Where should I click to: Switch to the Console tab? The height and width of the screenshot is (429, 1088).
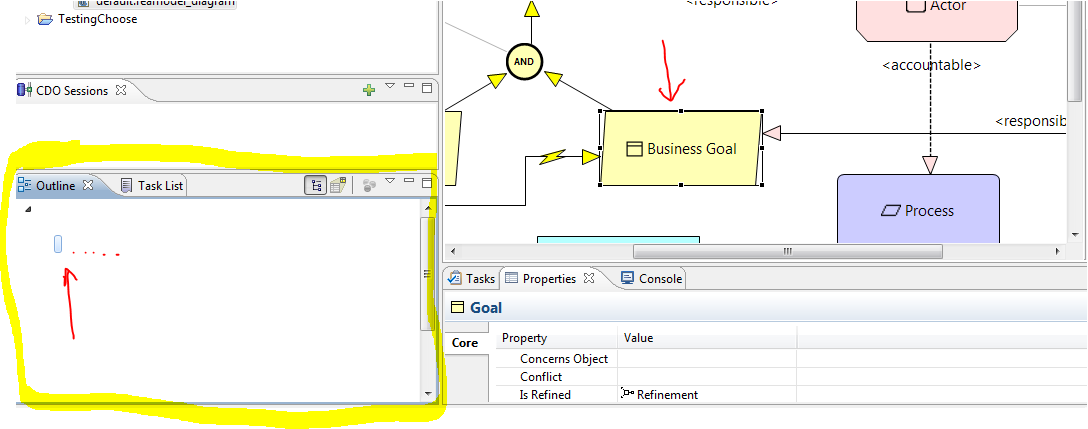pos(652,278)
